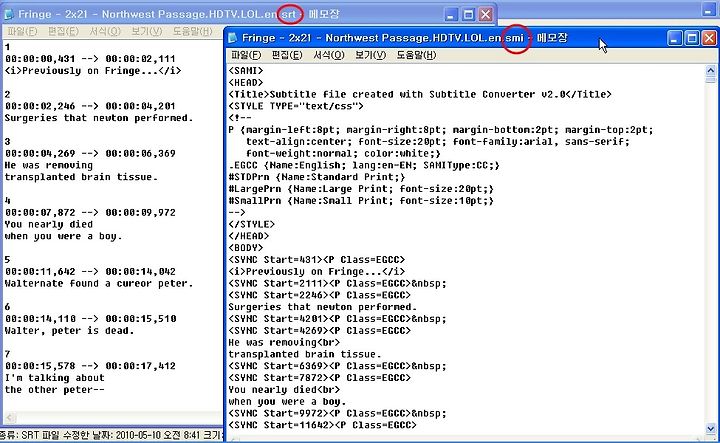Click the '#STDPrn {Name:Standard Print;}' line
720x443 pixels.
tap(317, 177)
